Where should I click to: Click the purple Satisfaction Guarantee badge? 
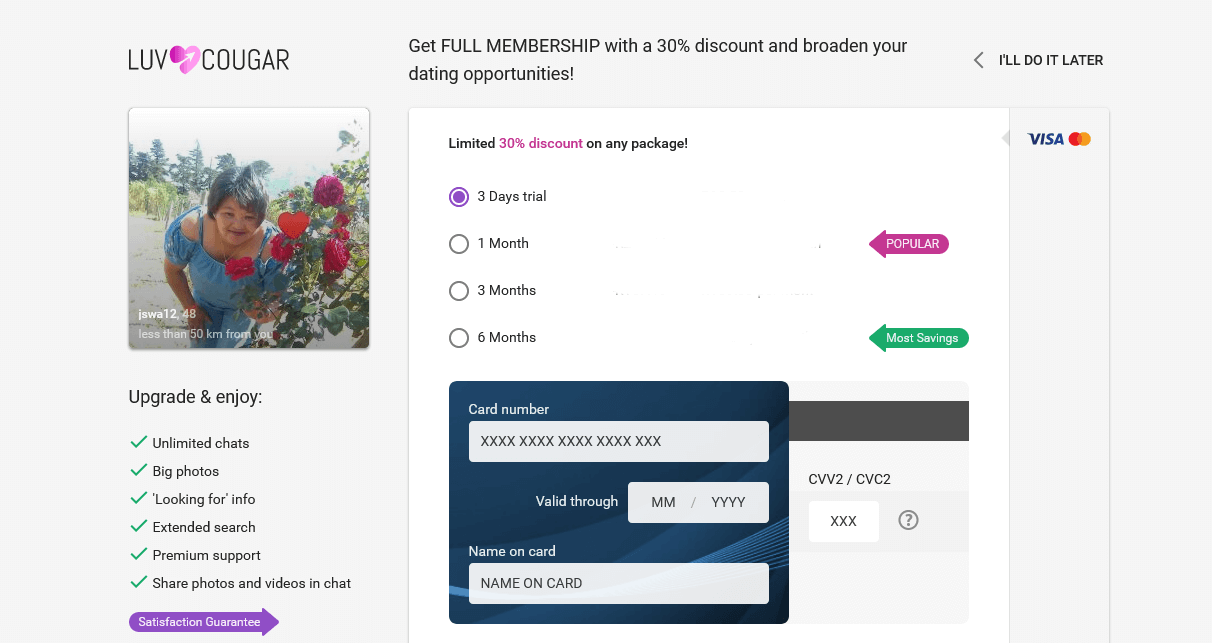(204, 622)
